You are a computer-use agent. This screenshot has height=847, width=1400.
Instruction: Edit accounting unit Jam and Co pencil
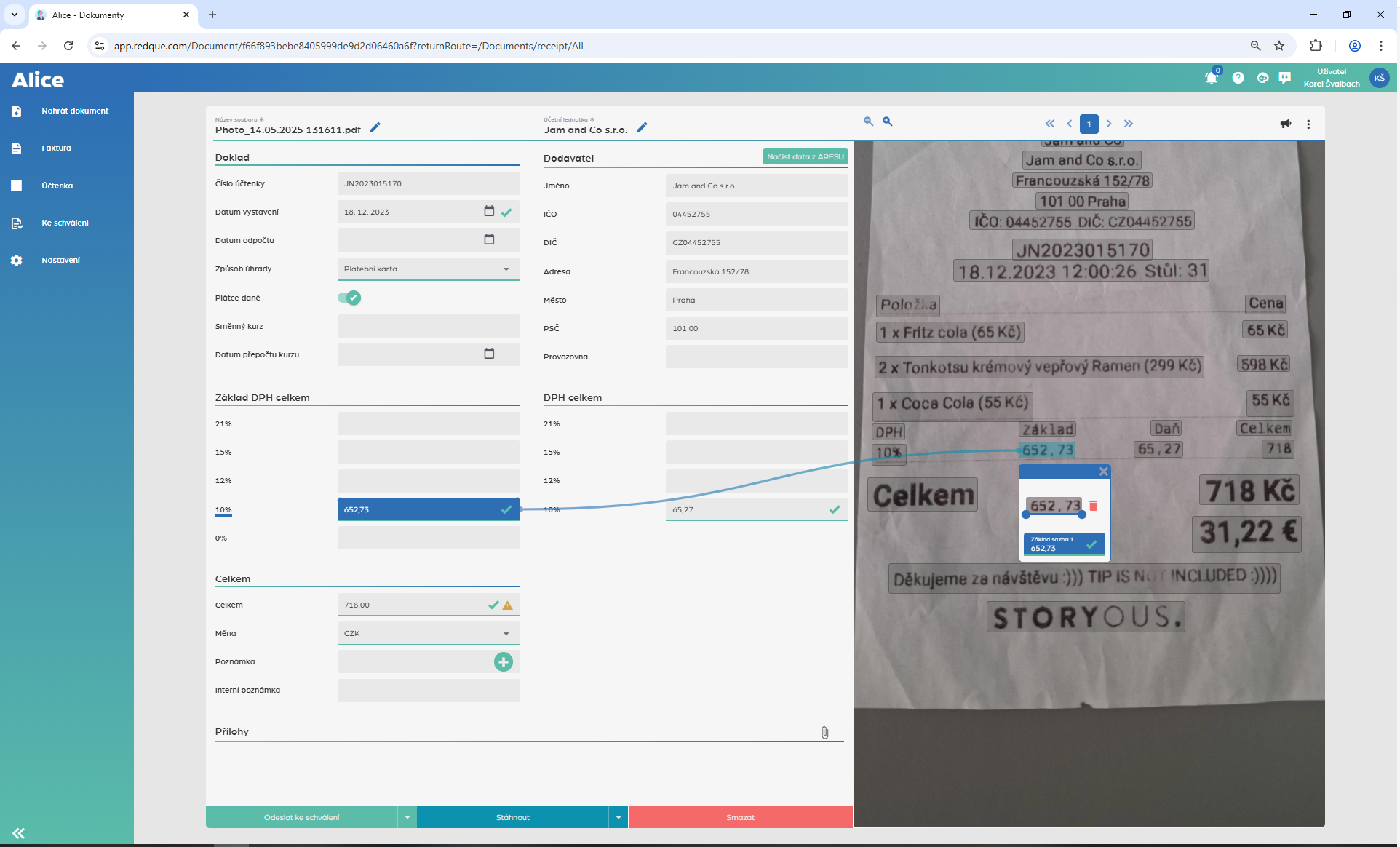pos(642,128)
